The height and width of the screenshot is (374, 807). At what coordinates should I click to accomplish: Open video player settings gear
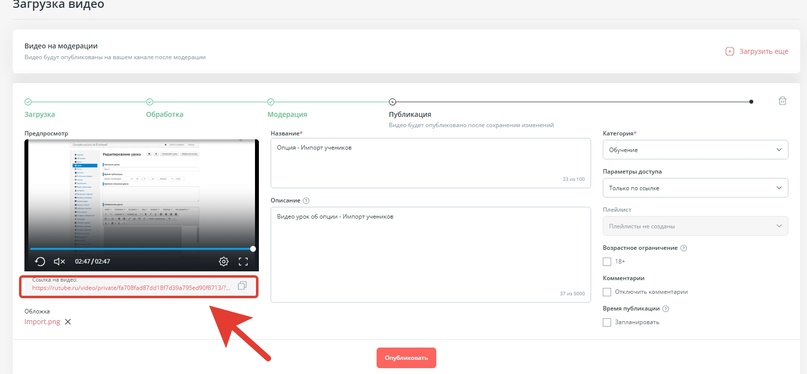coord(223,261)
